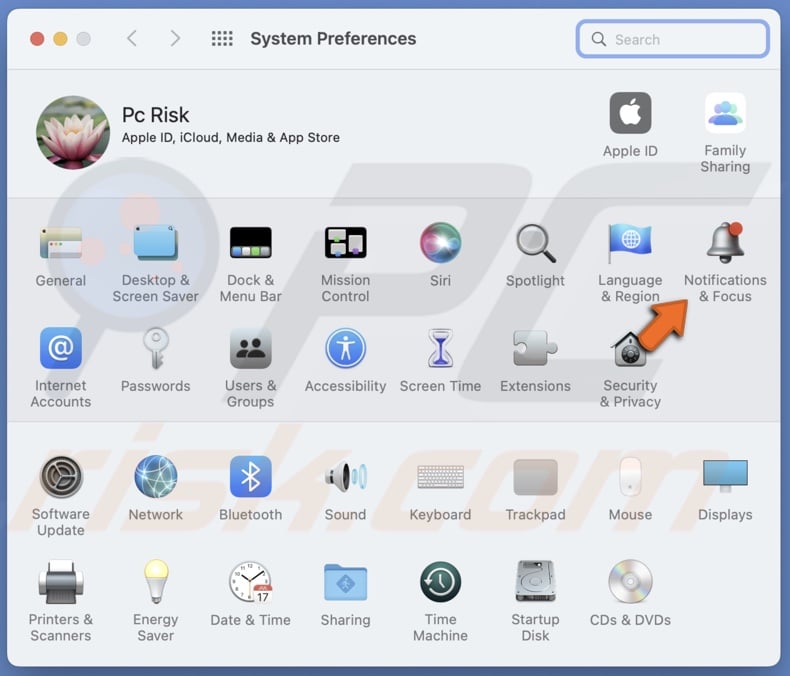
Task: Open Mission Control settings
Action: (x=345, y=243)
